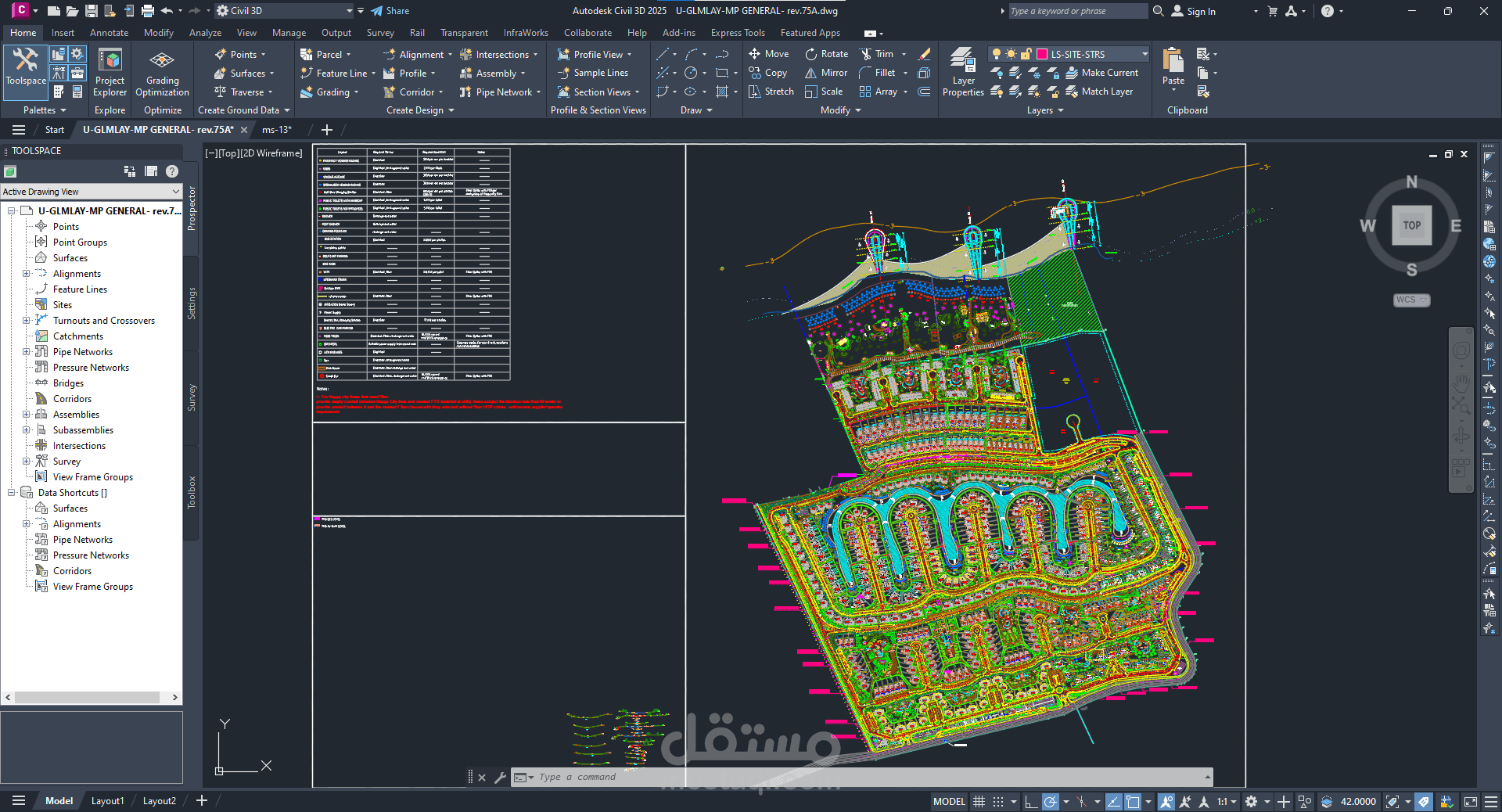The height and width of the screenshot is (812, 1502).
Task: Toggle grid display in status bar
Action: click(979, 802)
